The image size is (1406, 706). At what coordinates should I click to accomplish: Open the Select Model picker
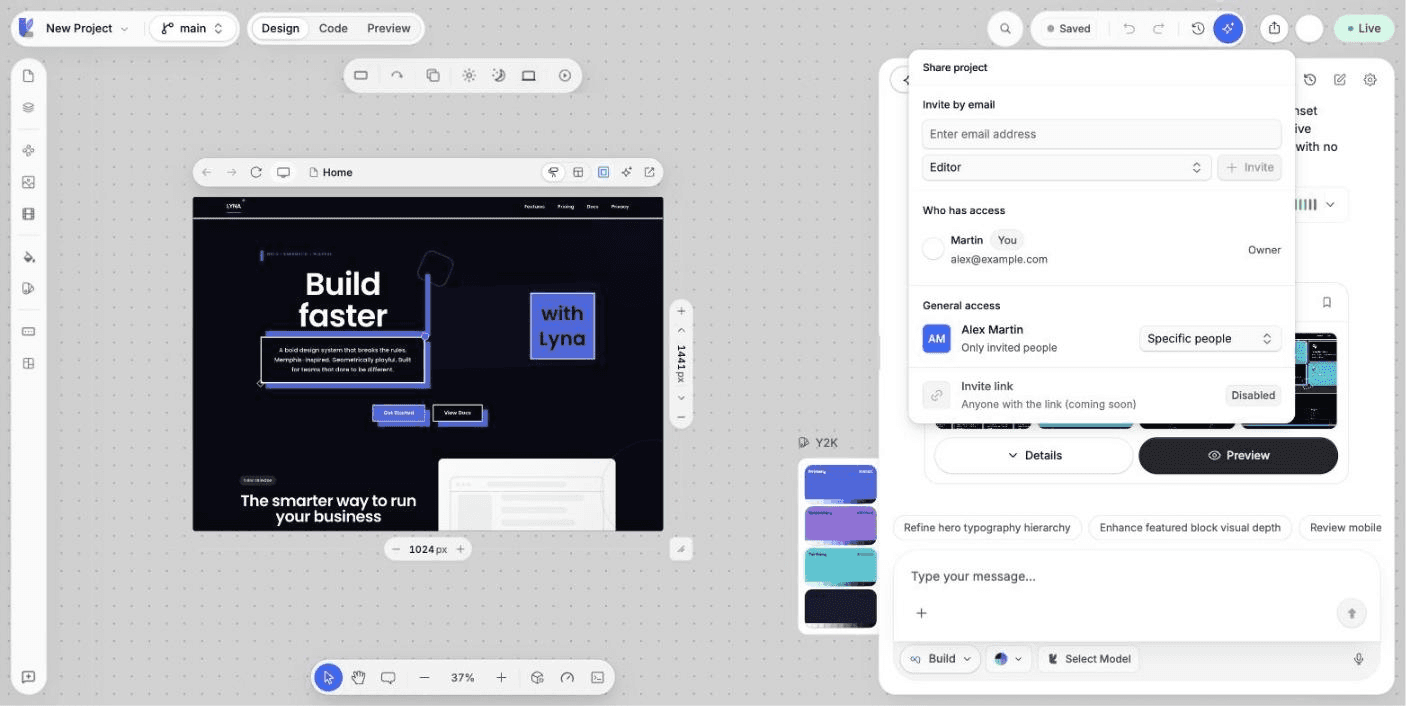(1088, 659)
